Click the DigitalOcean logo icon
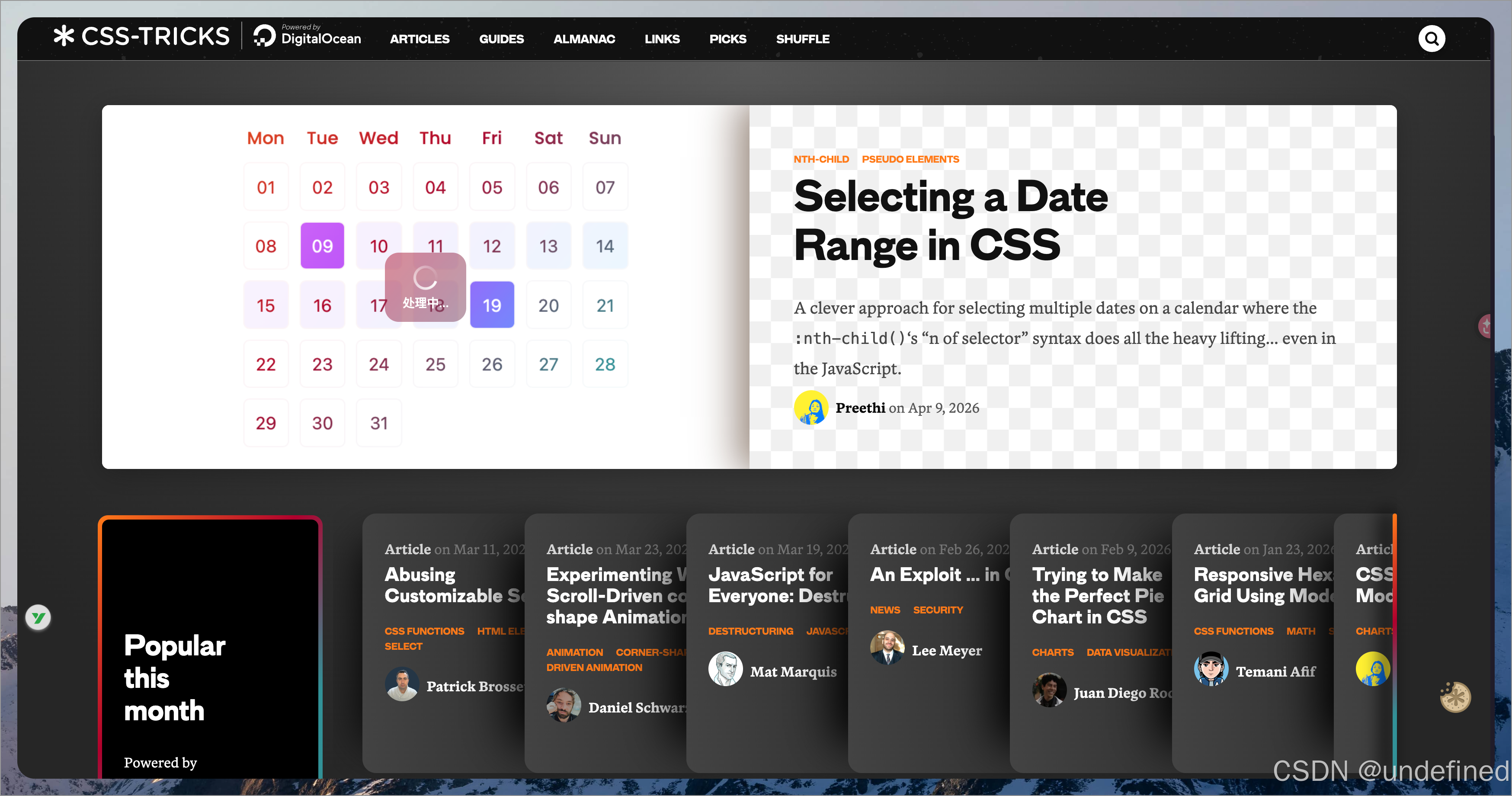1512x796 pixels. point(264,36)
